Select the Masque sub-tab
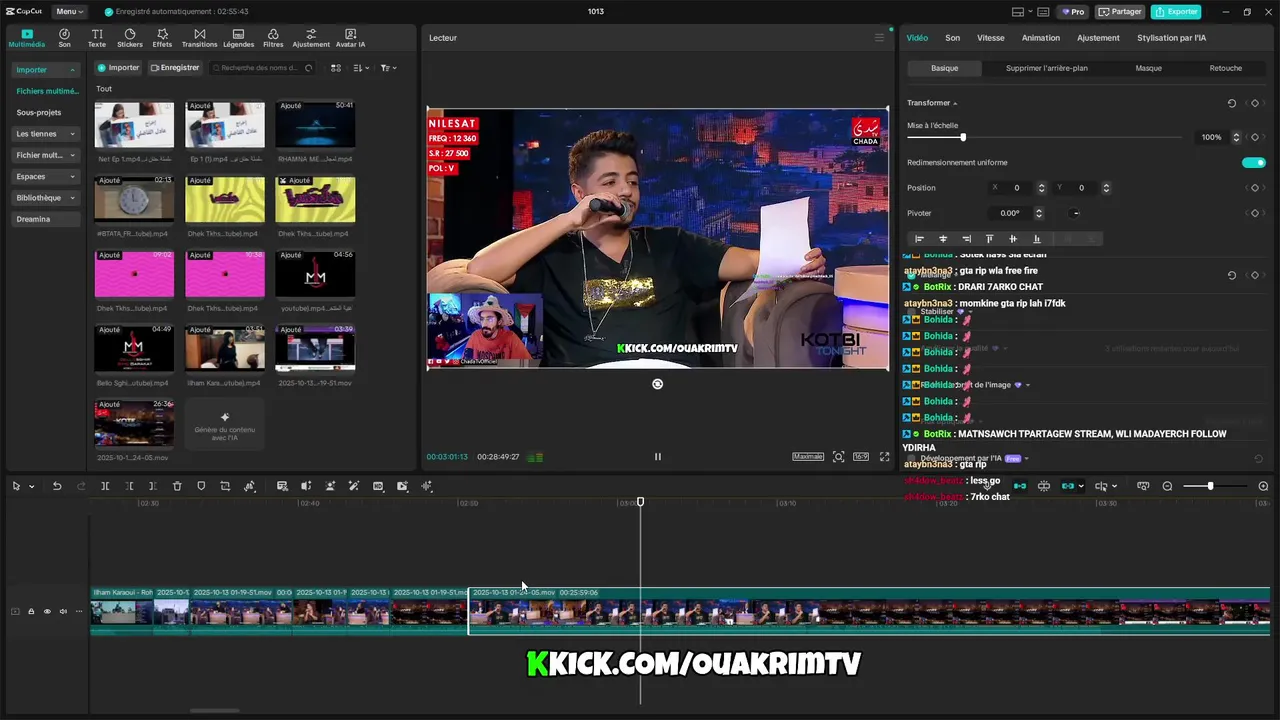 click(x=1148, y=68)
